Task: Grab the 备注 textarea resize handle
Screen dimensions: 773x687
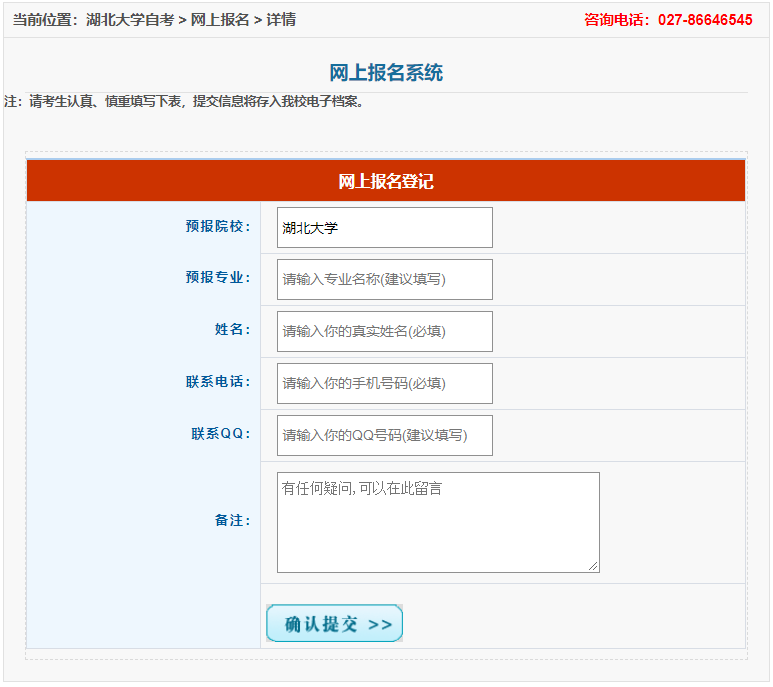Action: [594, 567]
